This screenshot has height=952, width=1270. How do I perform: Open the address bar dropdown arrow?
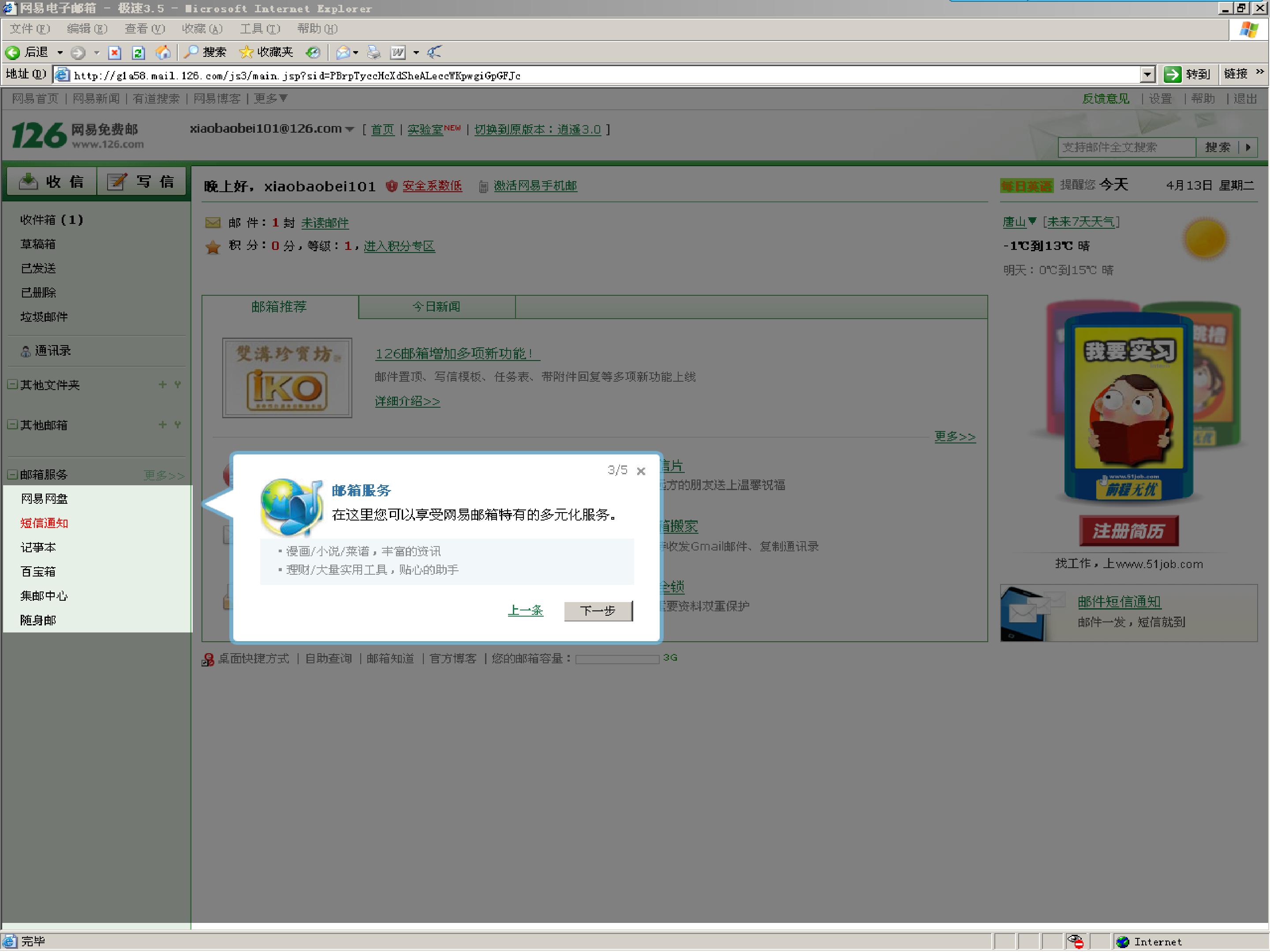1147,74
